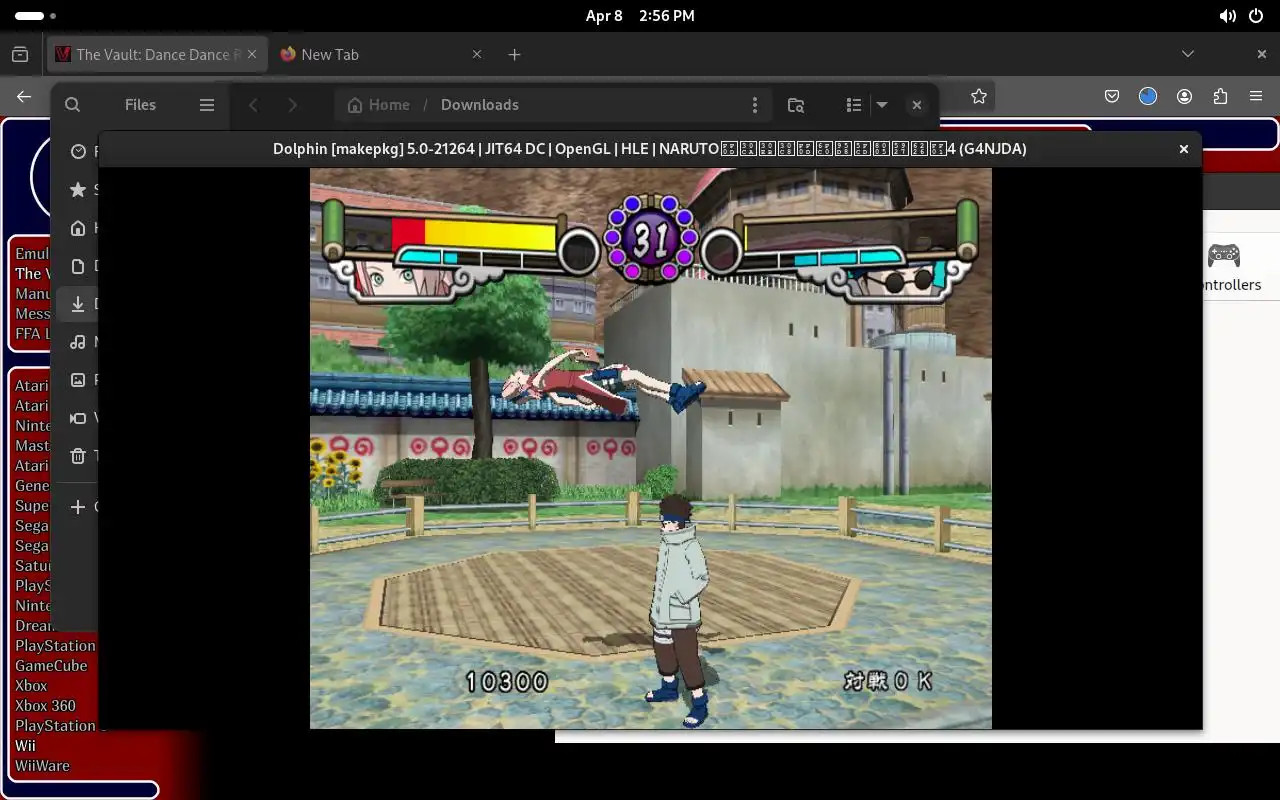Open the Home icon in the Files sidebar
This screenshot has width=1280, height=800.
[78, 228]
